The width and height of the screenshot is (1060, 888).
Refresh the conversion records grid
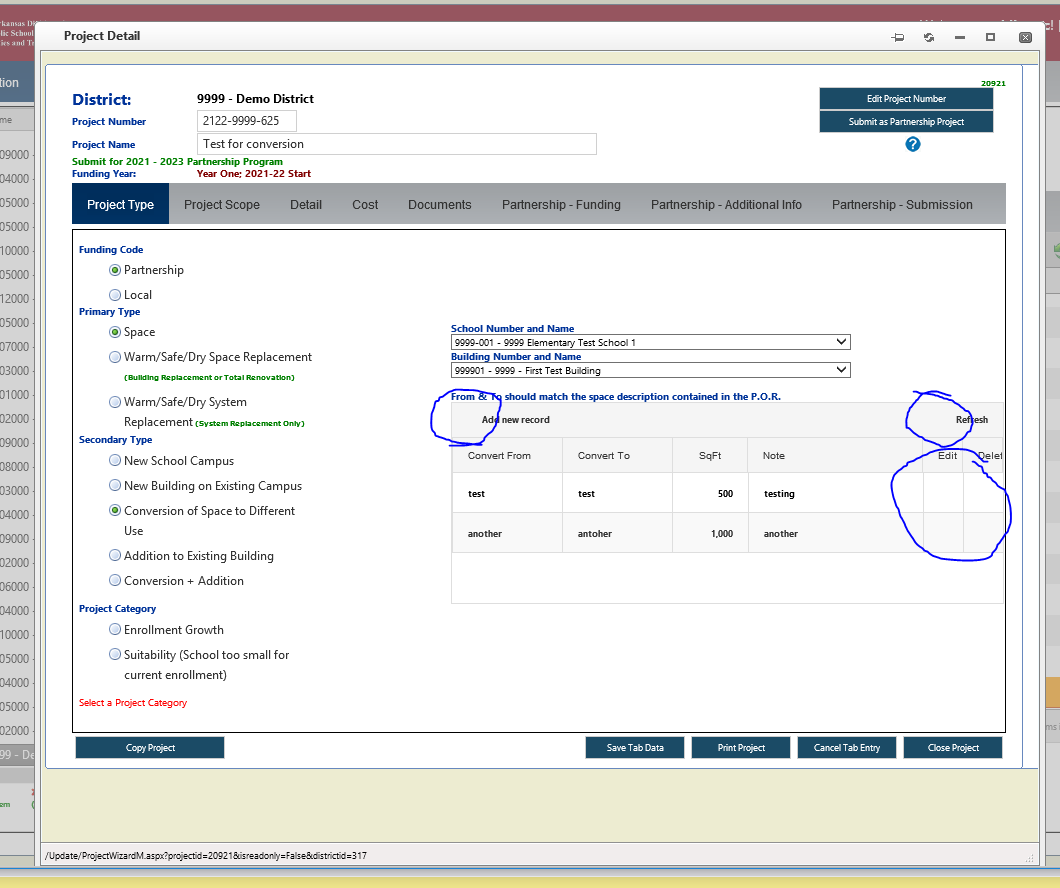click(971, 420)
